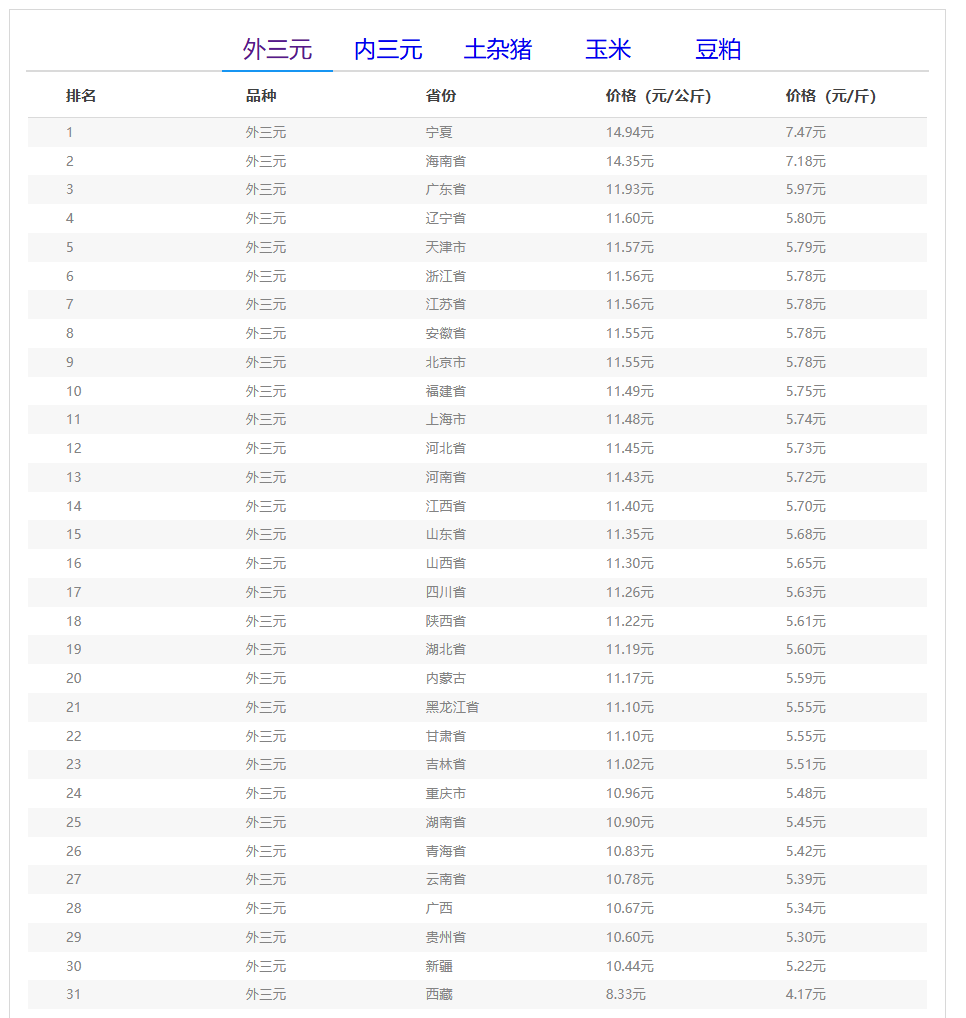Switch to the 玉米 tab
The width and height of the screenshot is (966, 1018).
[608, 49]
